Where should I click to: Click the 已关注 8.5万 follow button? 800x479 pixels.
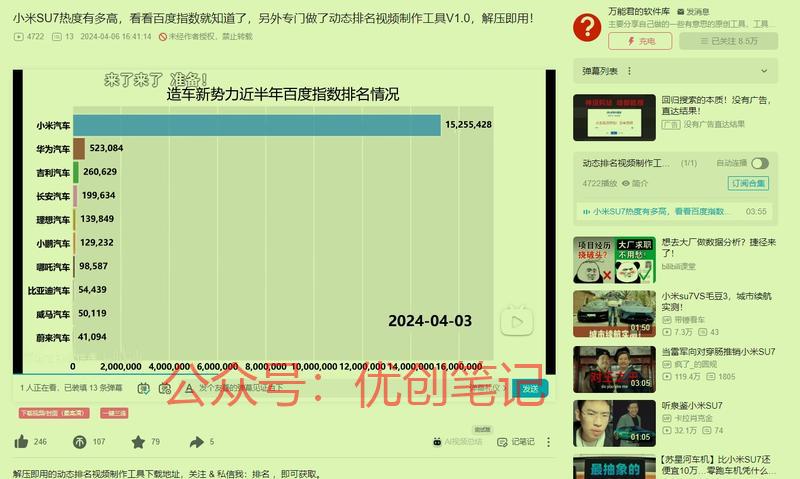729,41
